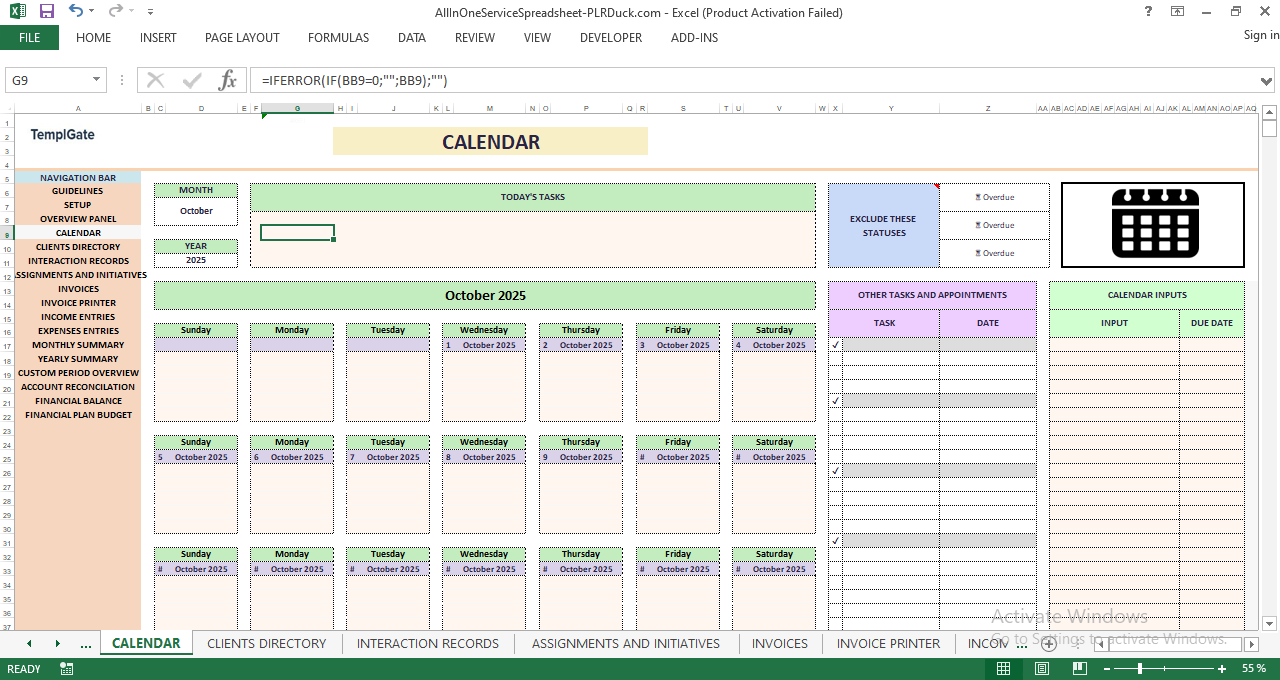Screen dimensions: 1280x680
Task: Go to GUIDELINES in navigation bar
Action: point(78,191)
